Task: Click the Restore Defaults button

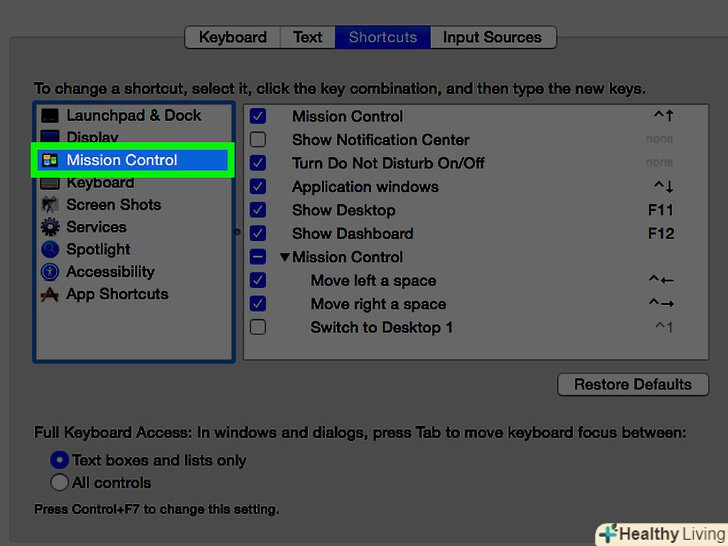Action: coord(632,384)
